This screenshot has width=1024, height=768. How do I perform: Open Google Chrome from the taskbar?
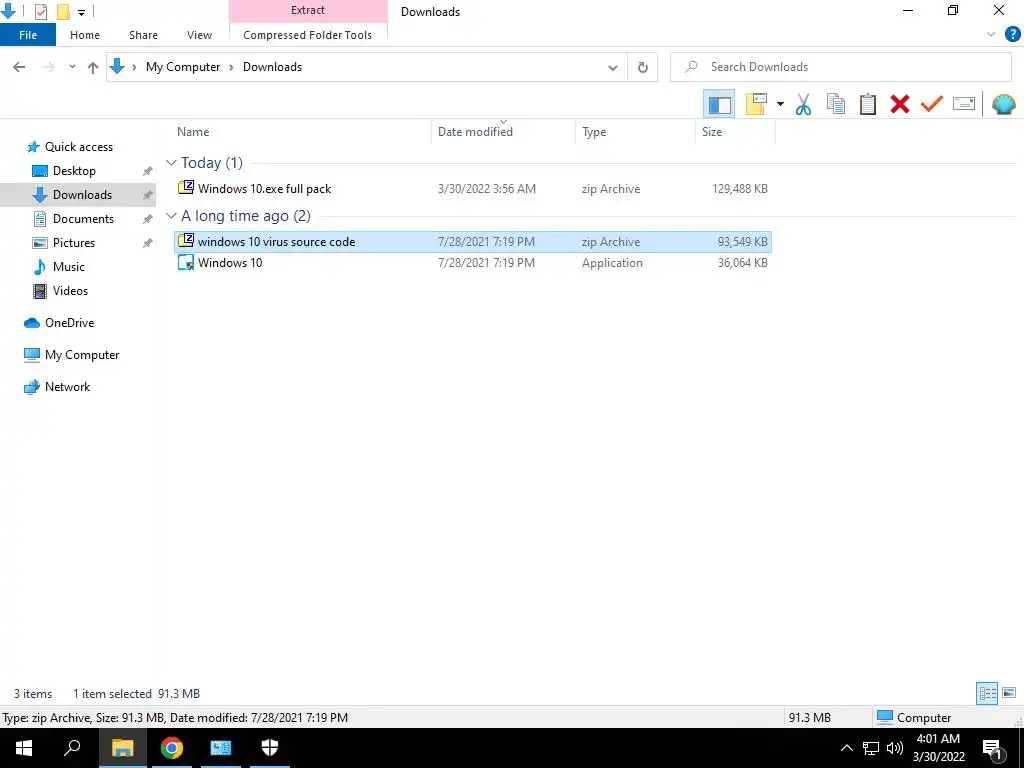point(172,748)
